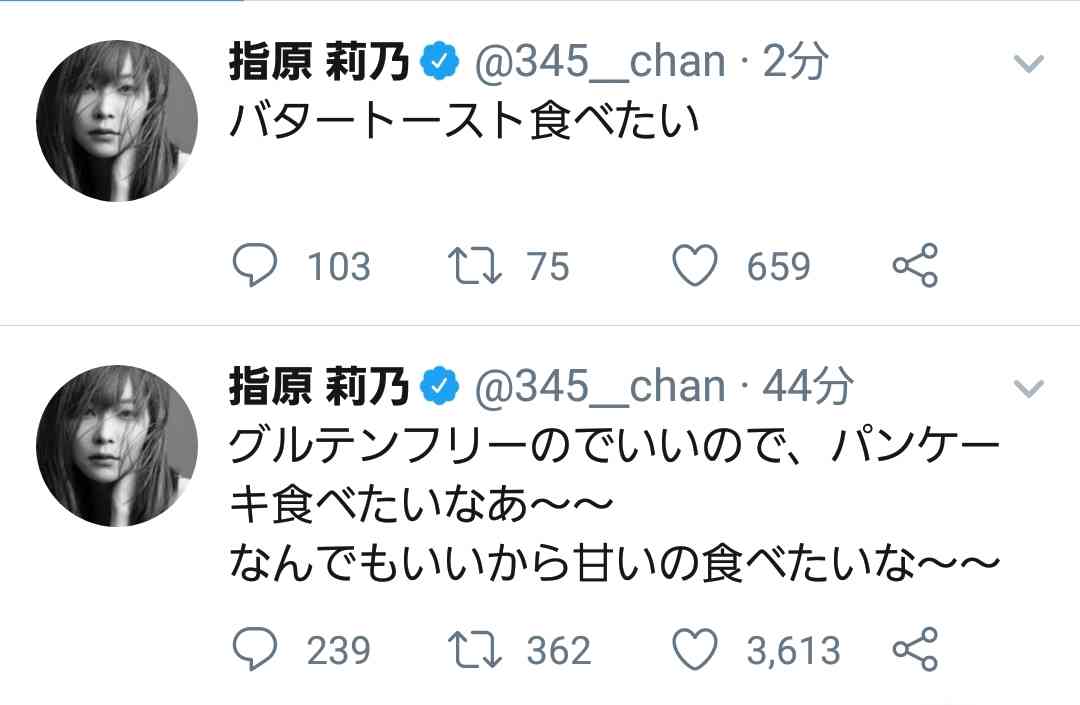Open 指原 莉乃 name on first tweet
Image resolution: width=1080 pixels, height=705 pixels.
pos(319,61)
